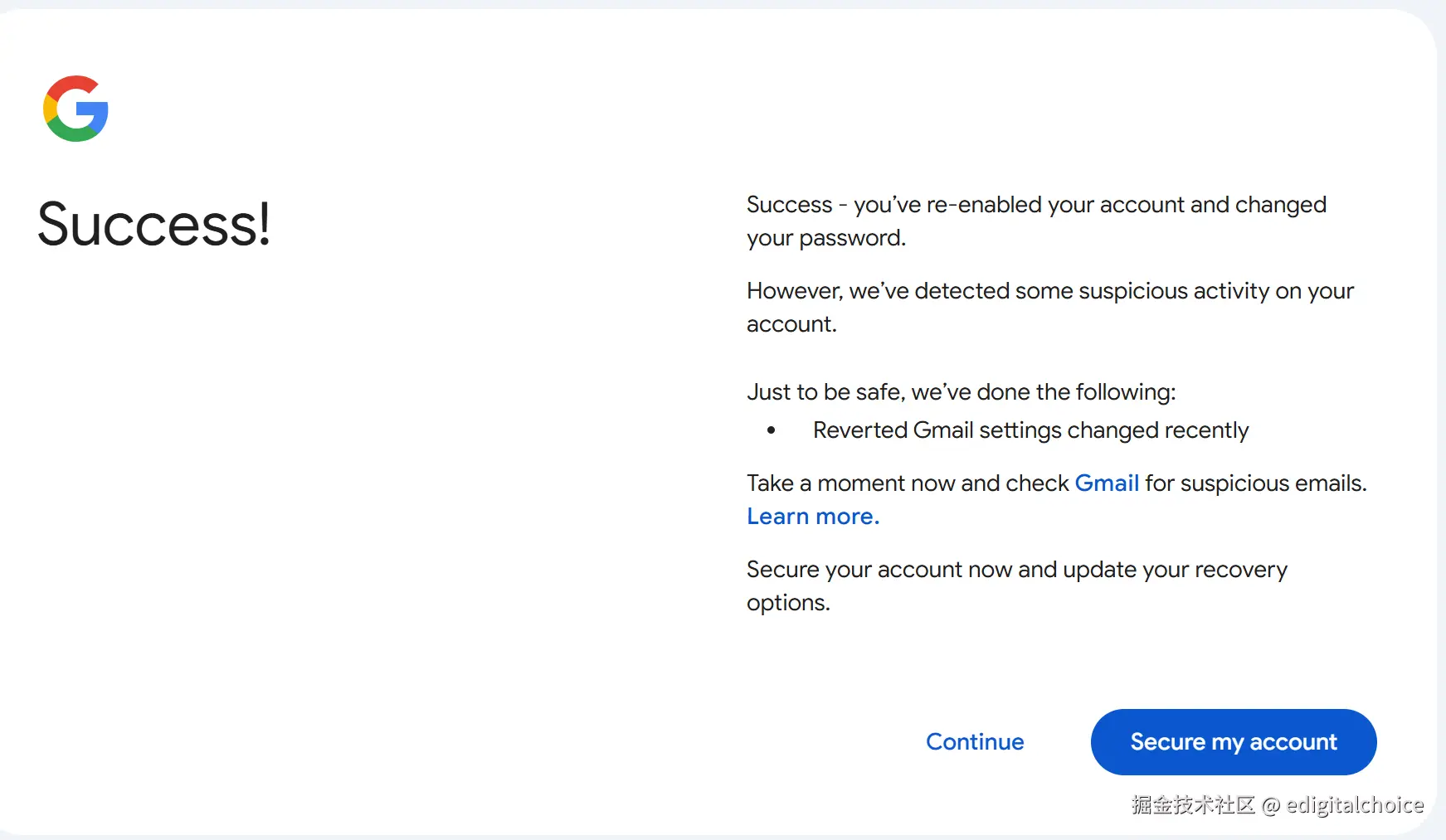Click the Chinese characters in the watermark

pyautogui.click(x=1192, y=805)
